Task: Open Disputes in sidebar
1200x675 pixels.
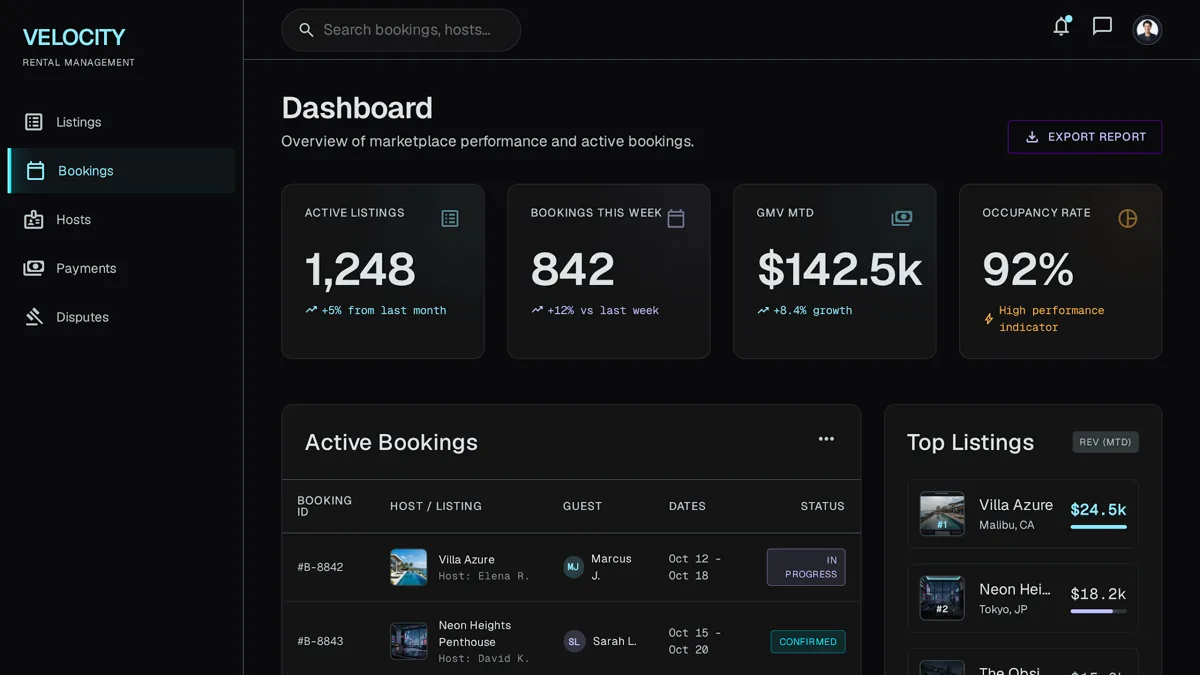Action: [121, 317]
